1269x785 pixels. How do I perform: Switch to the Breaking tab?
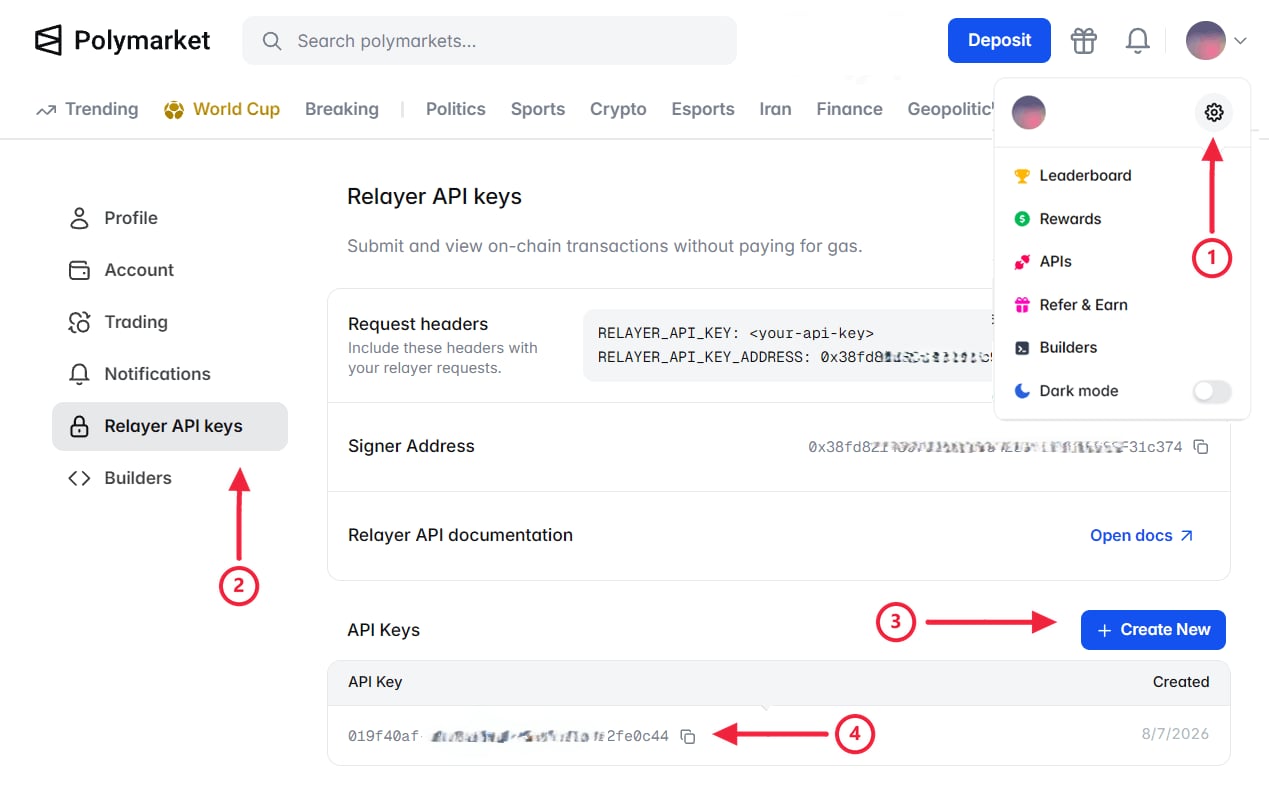pyautogui.click(x=342, y=109)
